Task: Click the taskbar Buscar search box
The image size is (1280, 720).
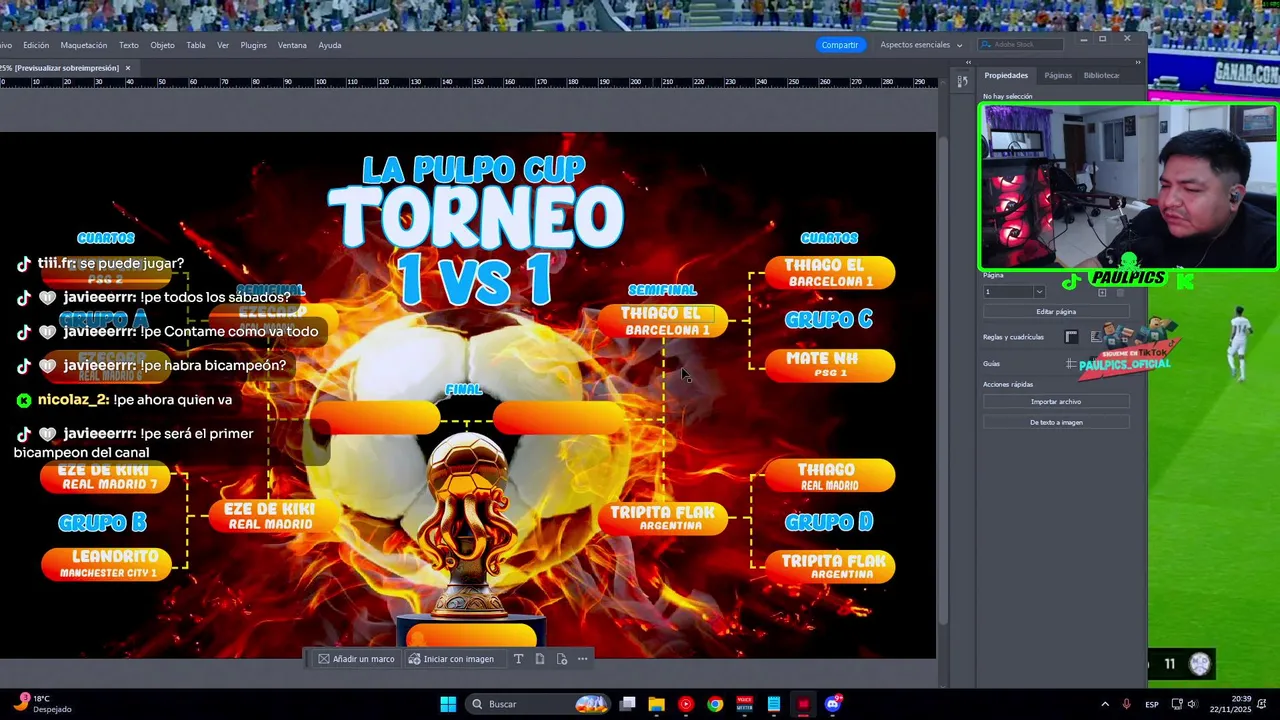Action: tap(538, 704)
